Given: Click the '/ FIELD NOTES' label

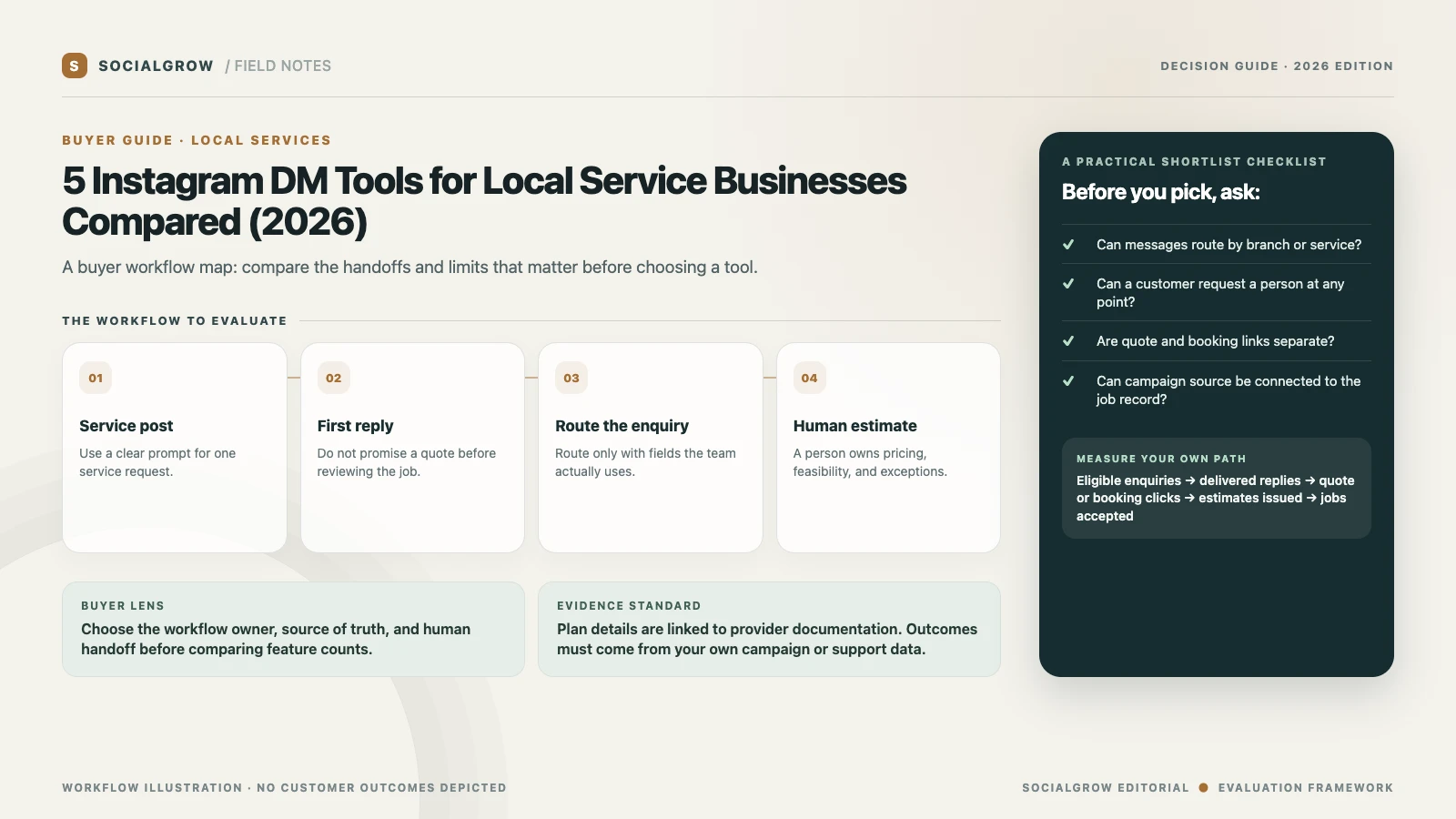Looking at the screenshot, I should pos(278,66).
